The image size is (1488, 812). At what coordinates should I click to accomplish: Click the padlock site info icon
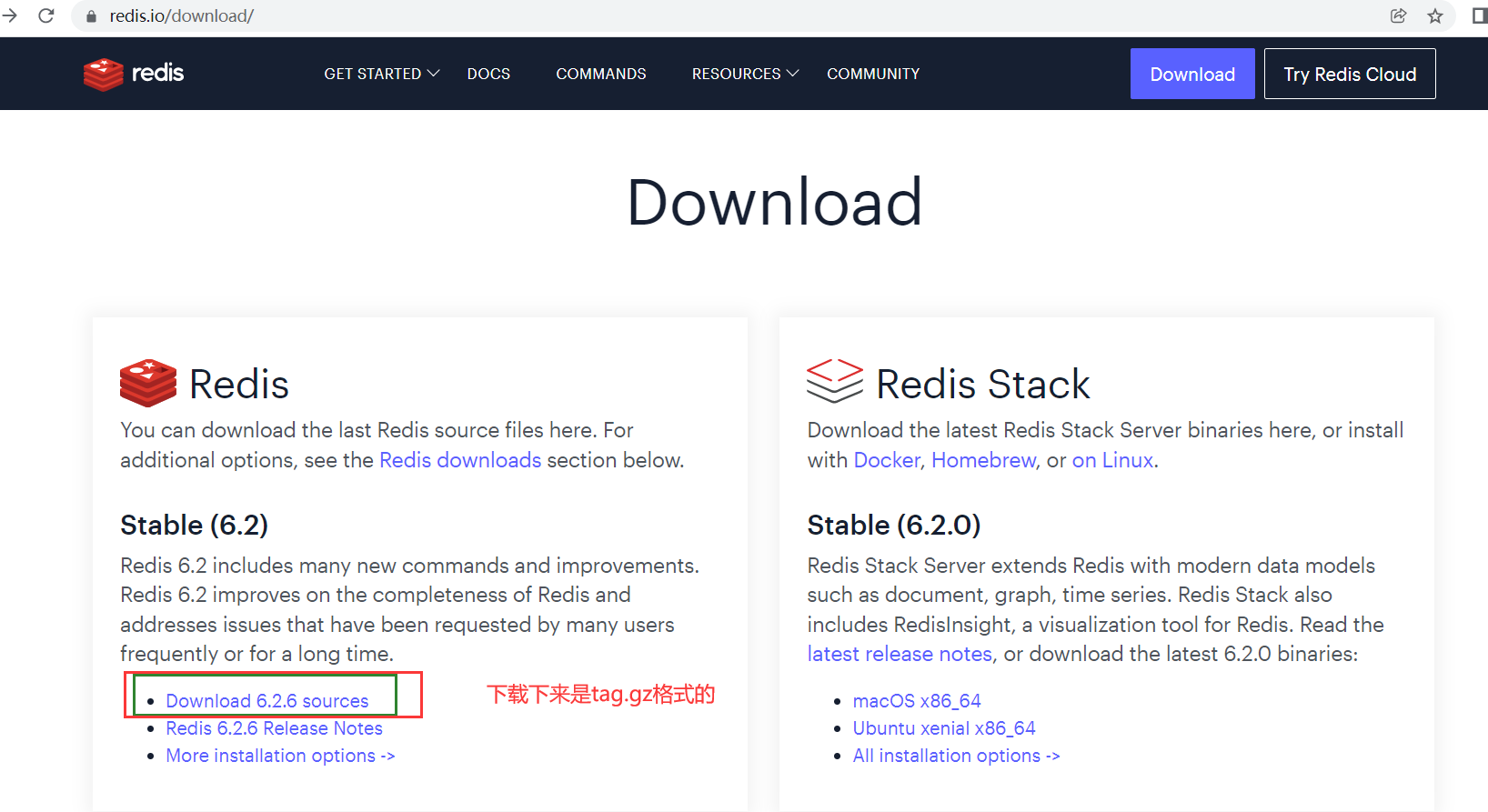(91, 16)
